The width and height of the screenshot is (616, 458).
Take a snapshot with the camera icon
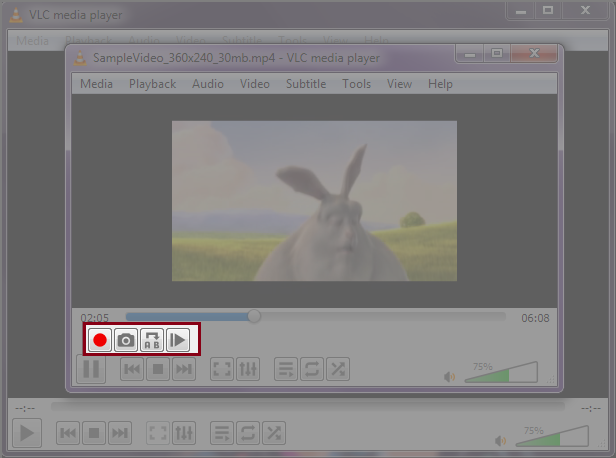126,340
